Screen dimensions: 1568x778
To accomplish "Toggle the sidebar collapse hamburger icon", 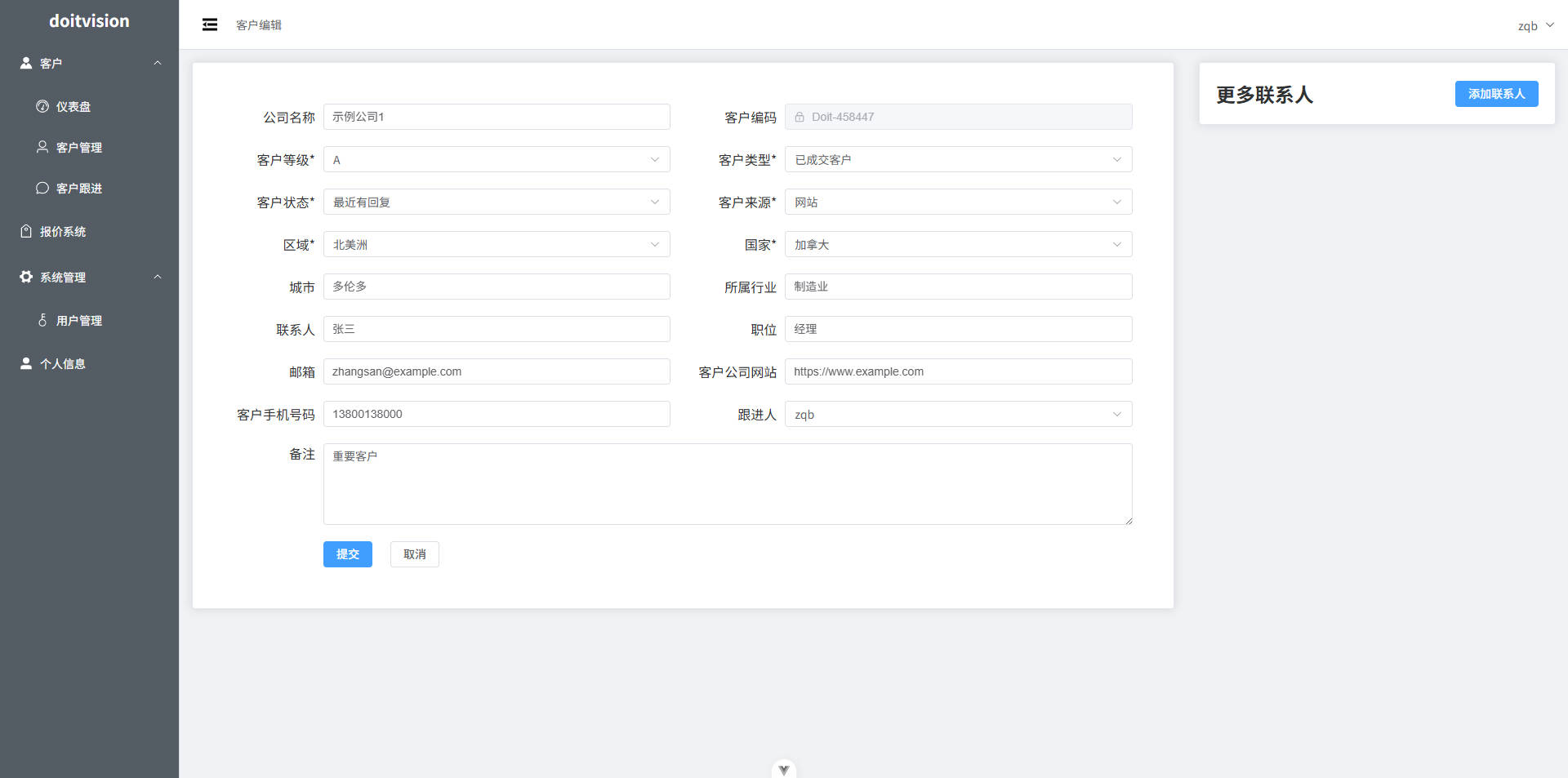I will tap(210, 24).
